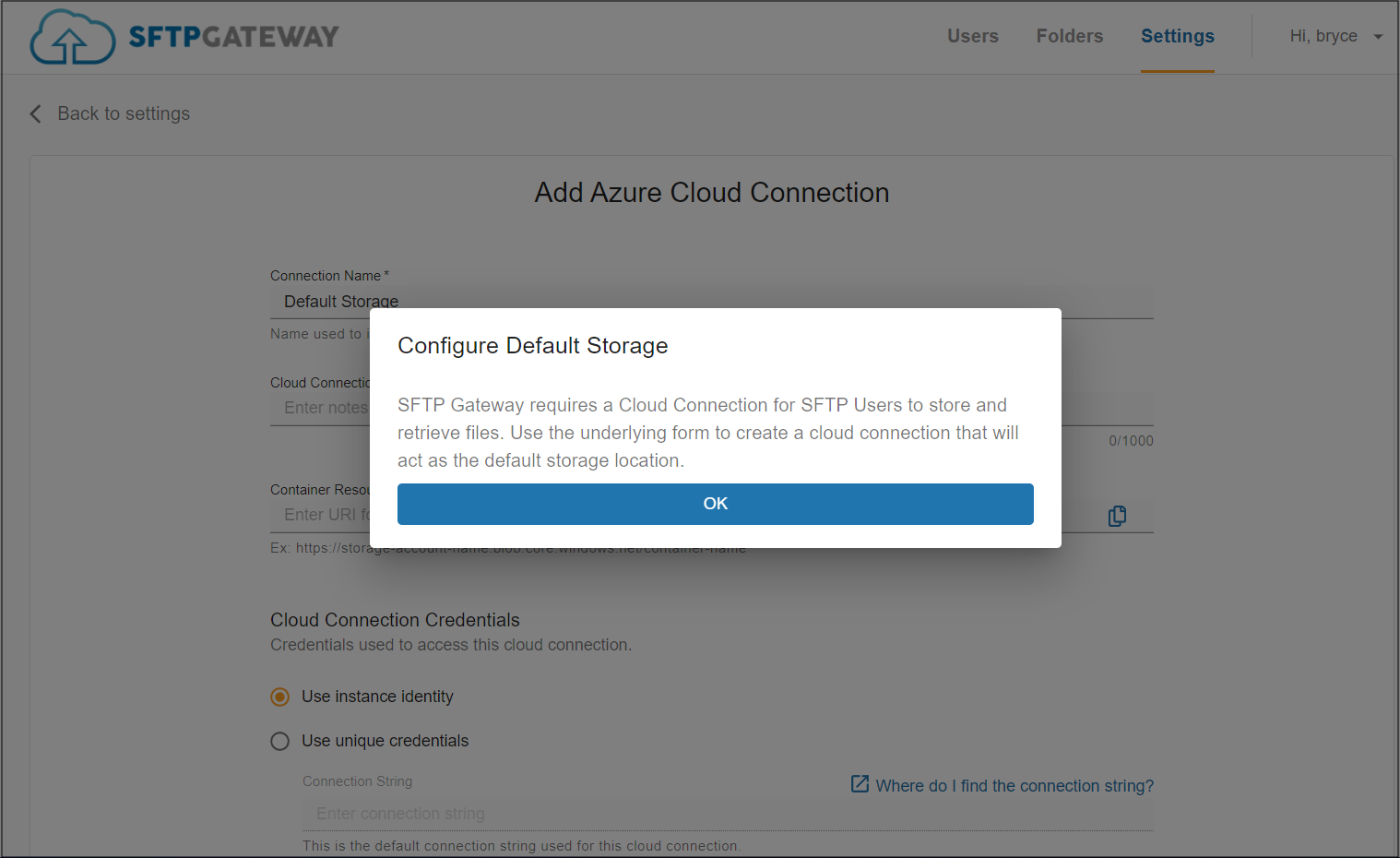Go to the Users tab
The image size is (1400, 858).
point(973,36)
